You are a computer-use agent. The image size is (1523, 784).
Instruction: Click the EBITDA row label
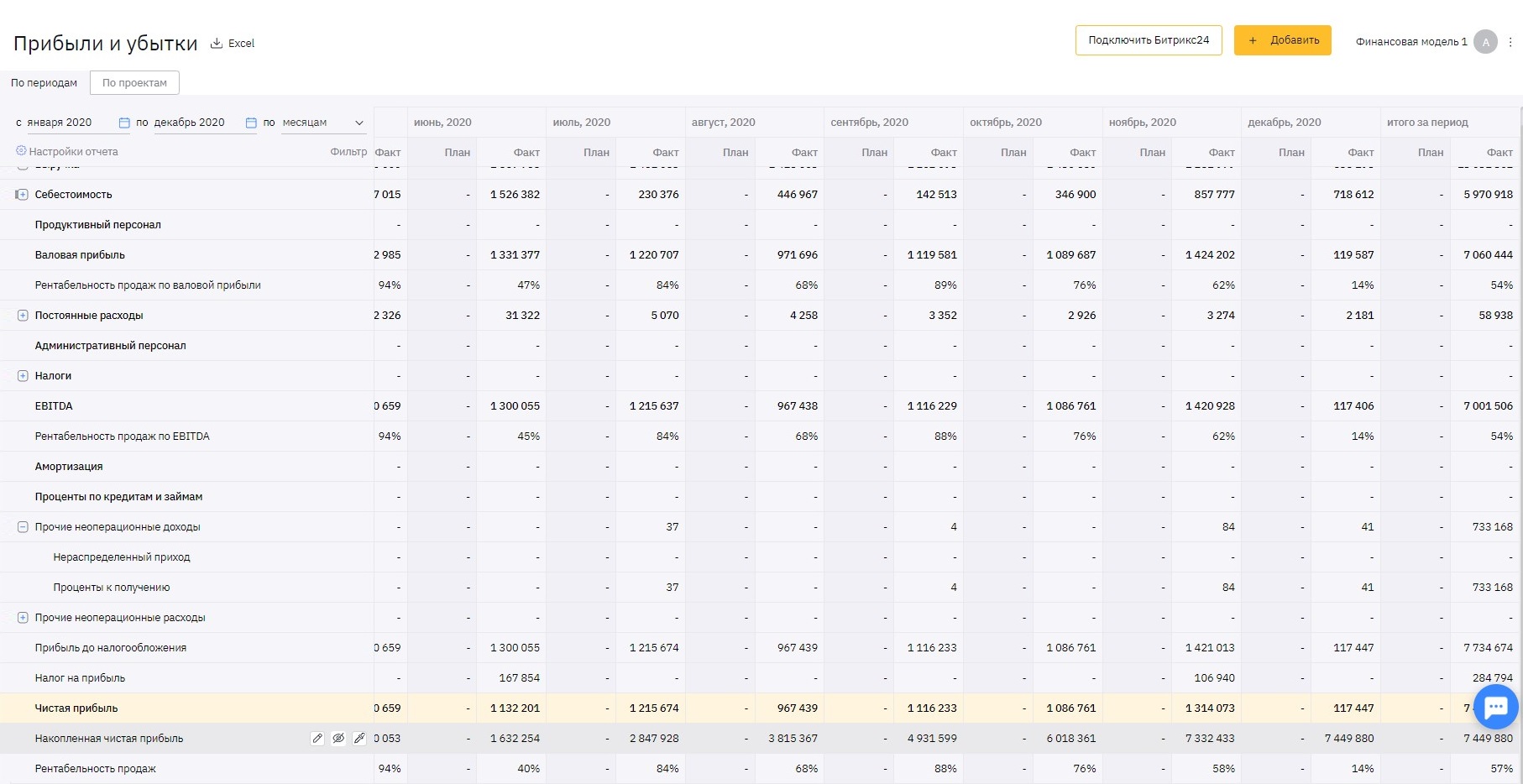pyautogui.click(x=54, y=406)
